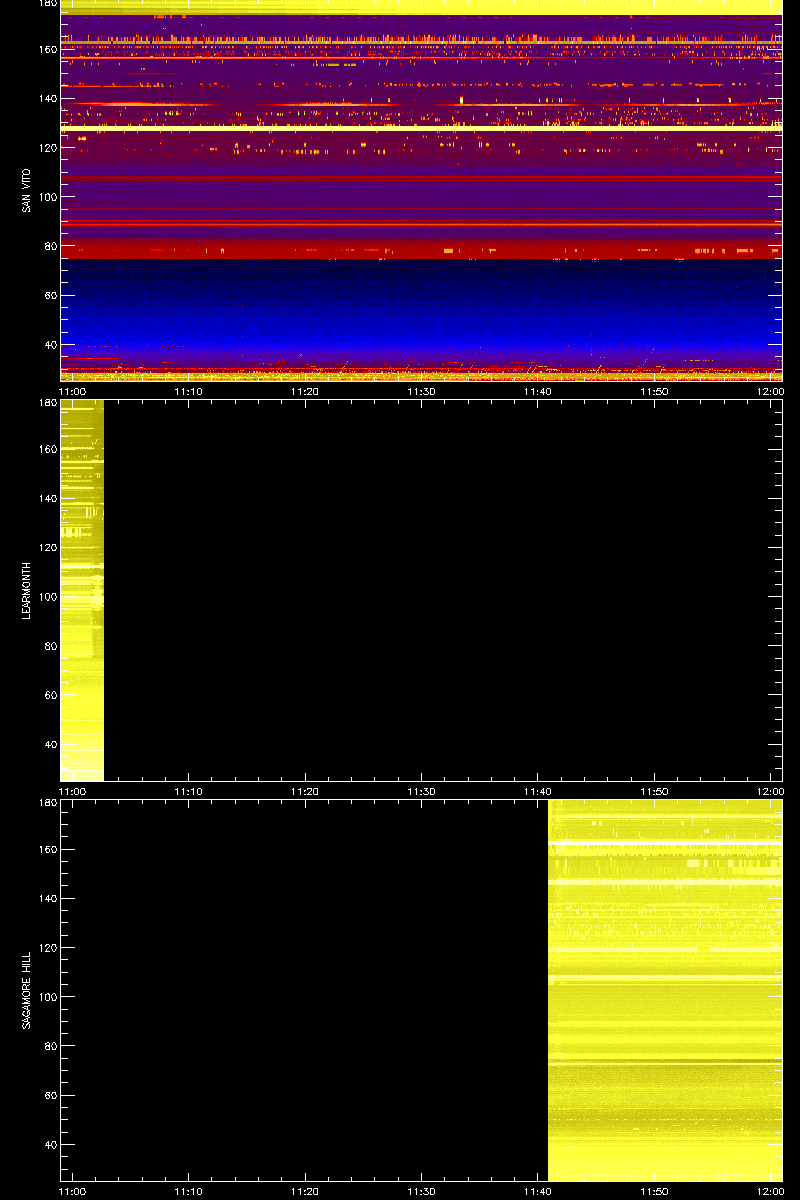Select 11:40 tick under Sagamore Hill plot

click(538, 1191)
